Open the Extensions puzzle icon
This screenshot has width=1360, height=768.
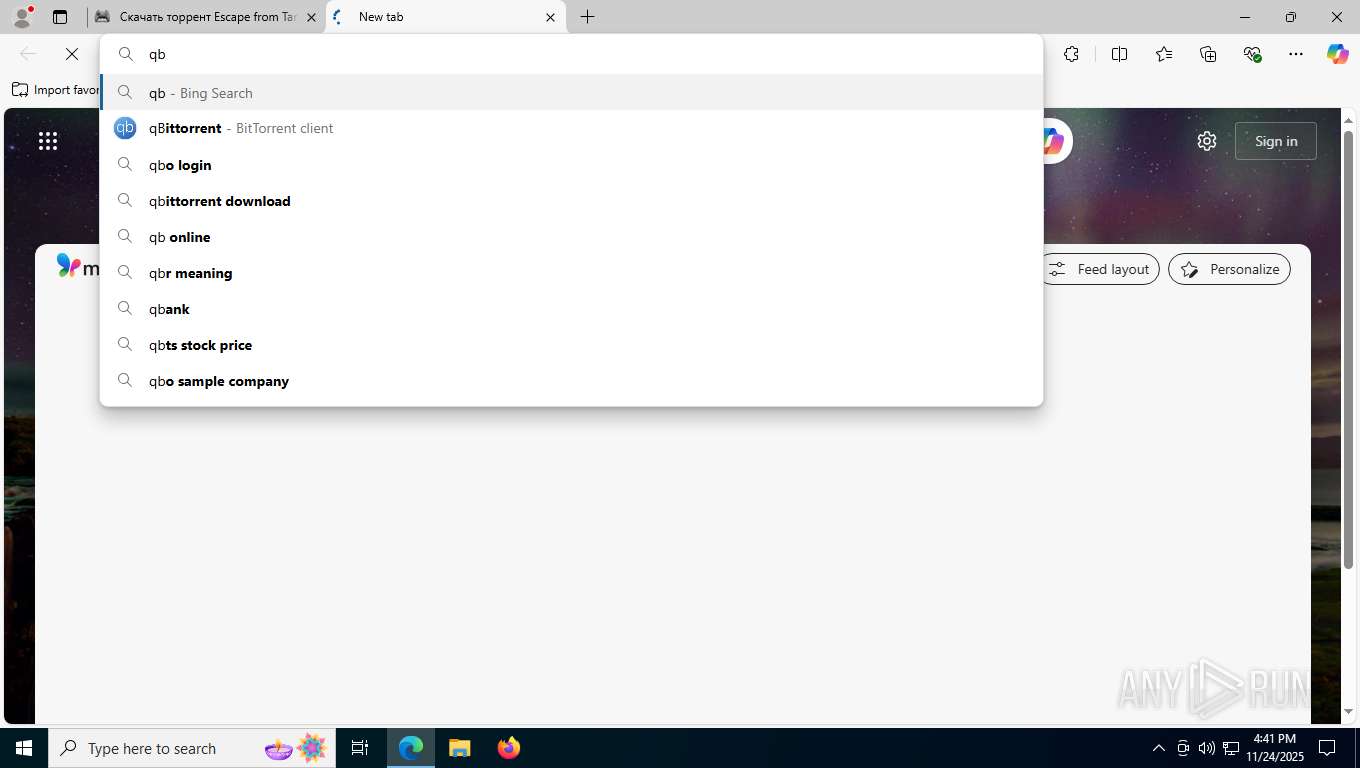point(1071,54)
